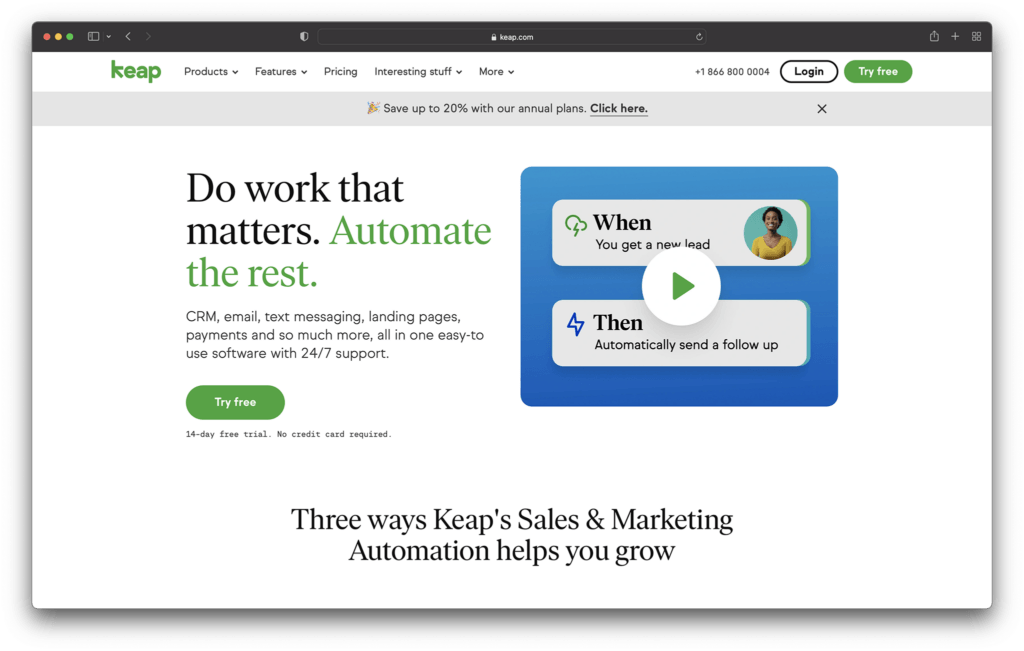Click the '14-day free trial' text
1024x651 pixels.
(289, 434)
